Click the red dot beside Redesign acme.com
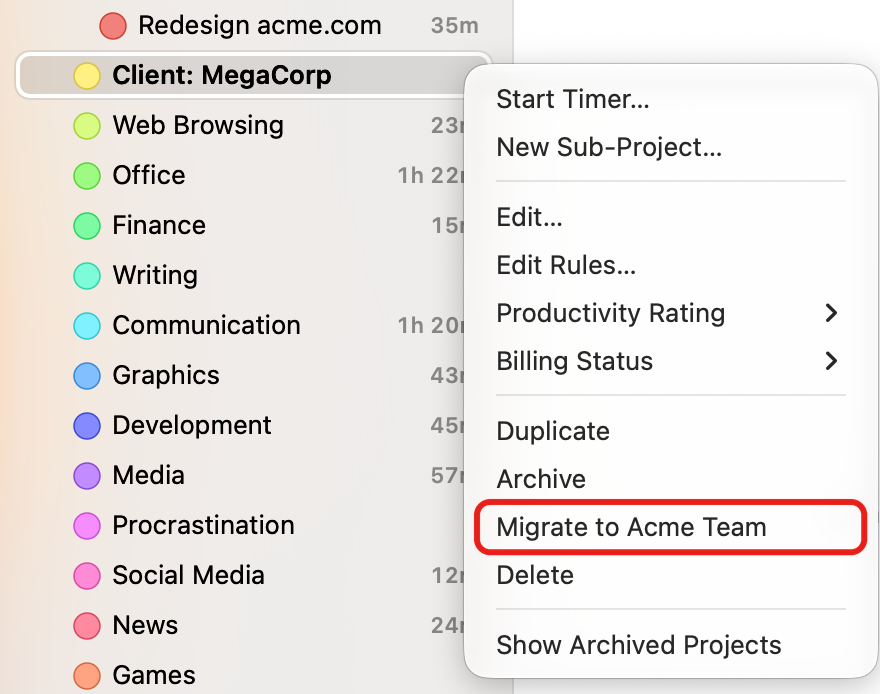Viewport: 880px width, 694px height. click(x=113, y=26)
